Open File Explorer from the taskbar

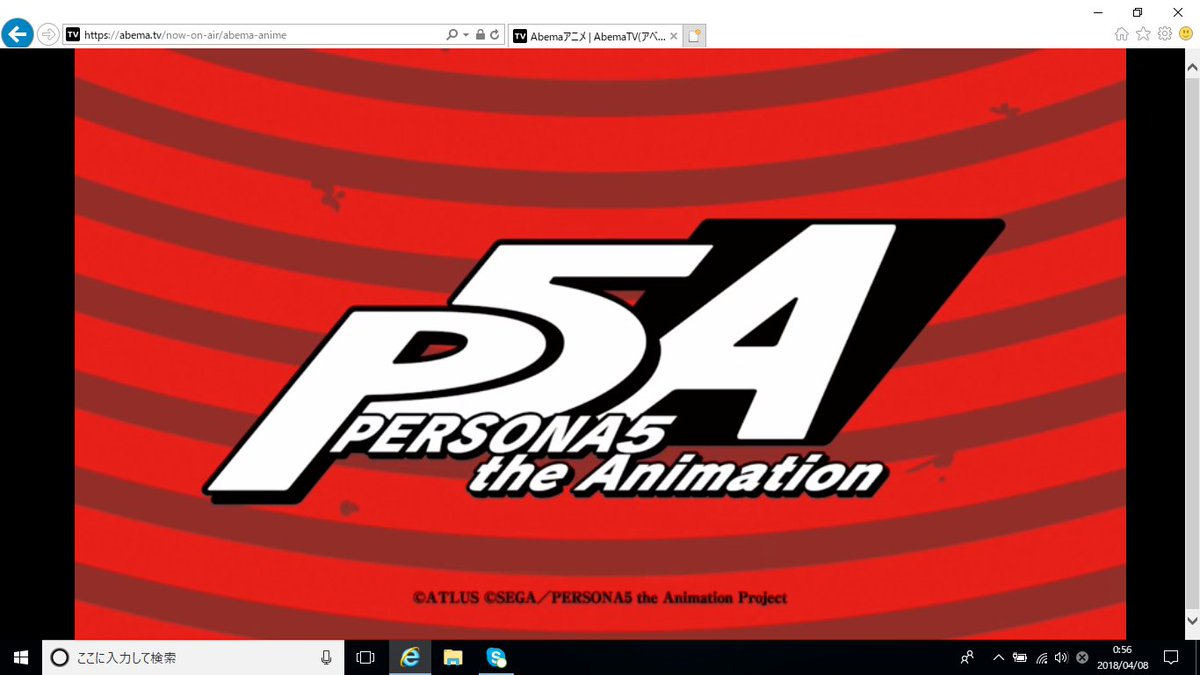(x=453, y=657)
